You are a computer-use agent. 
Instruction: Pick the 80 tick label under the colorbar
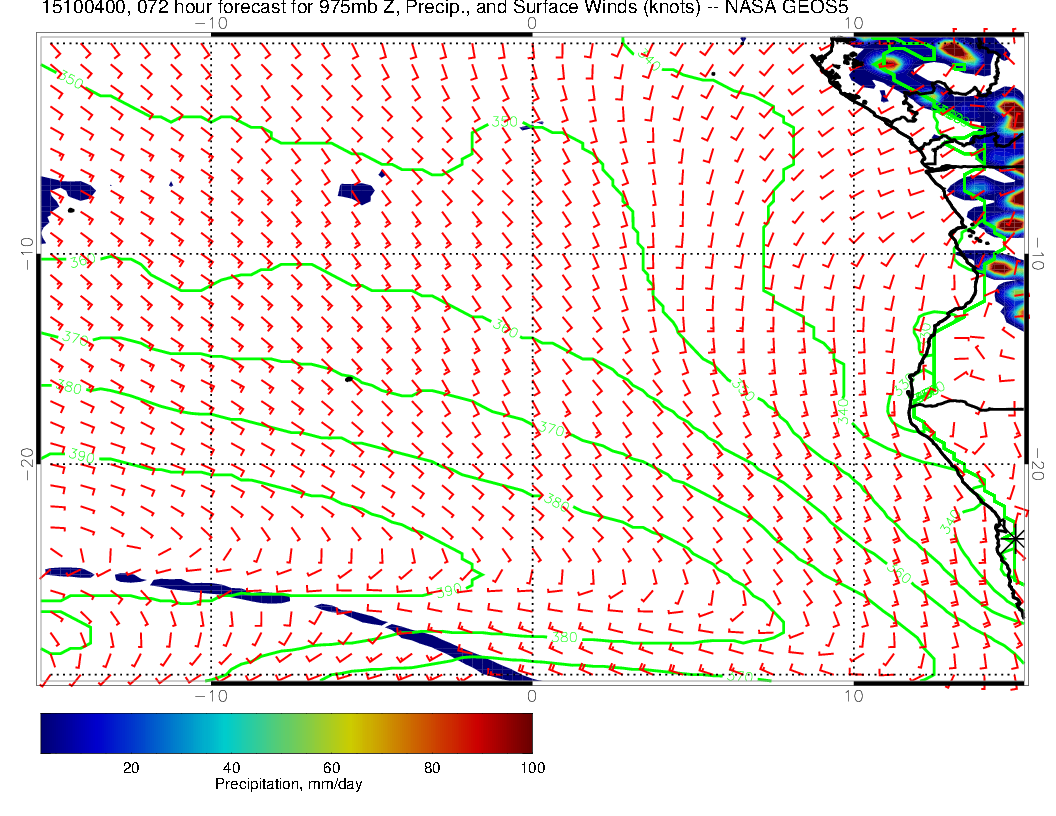[431, 767]
